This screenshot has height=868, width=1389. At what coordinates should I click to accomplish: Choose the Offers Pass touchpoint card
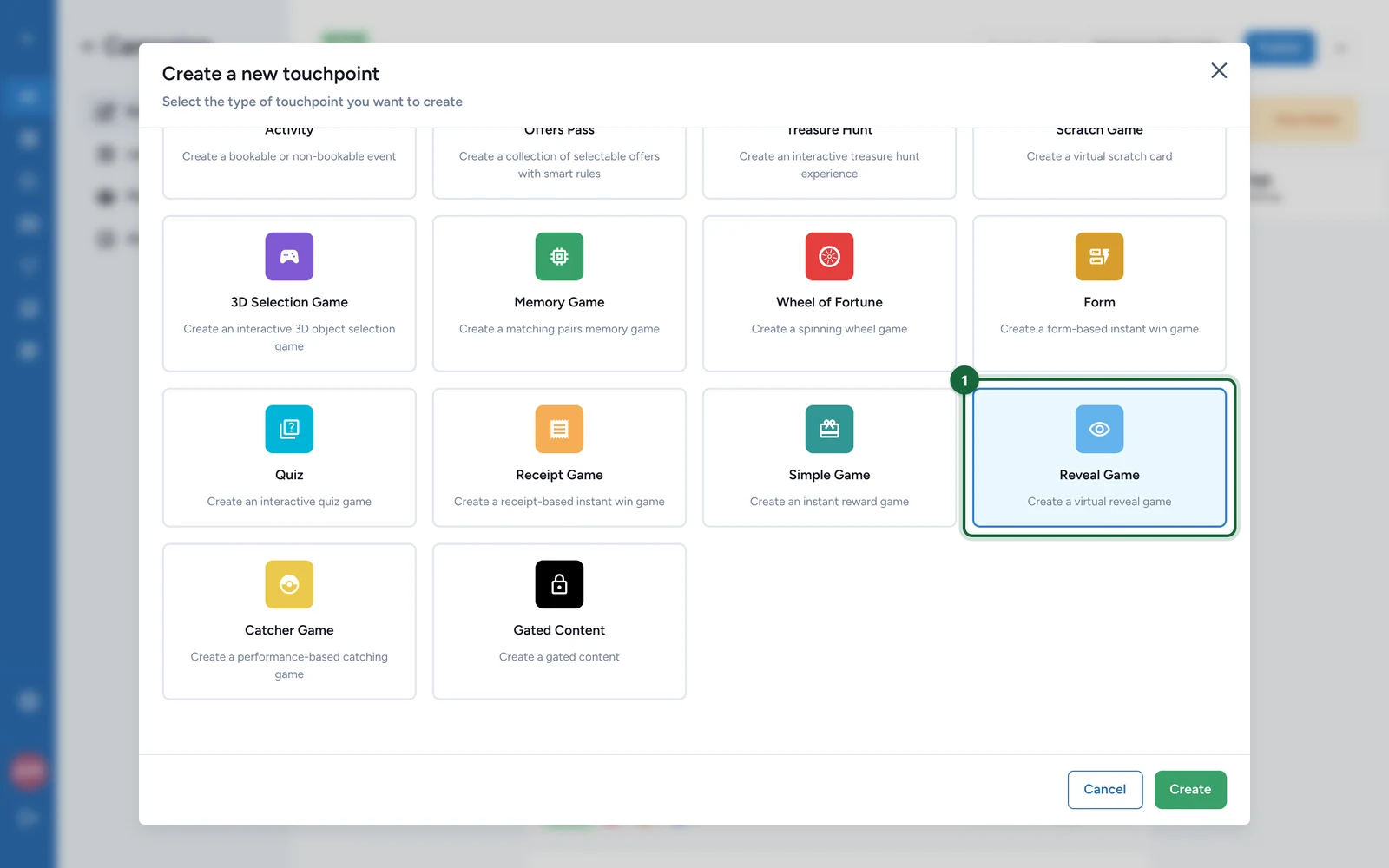pyautogui.click(x=559, y=163)
